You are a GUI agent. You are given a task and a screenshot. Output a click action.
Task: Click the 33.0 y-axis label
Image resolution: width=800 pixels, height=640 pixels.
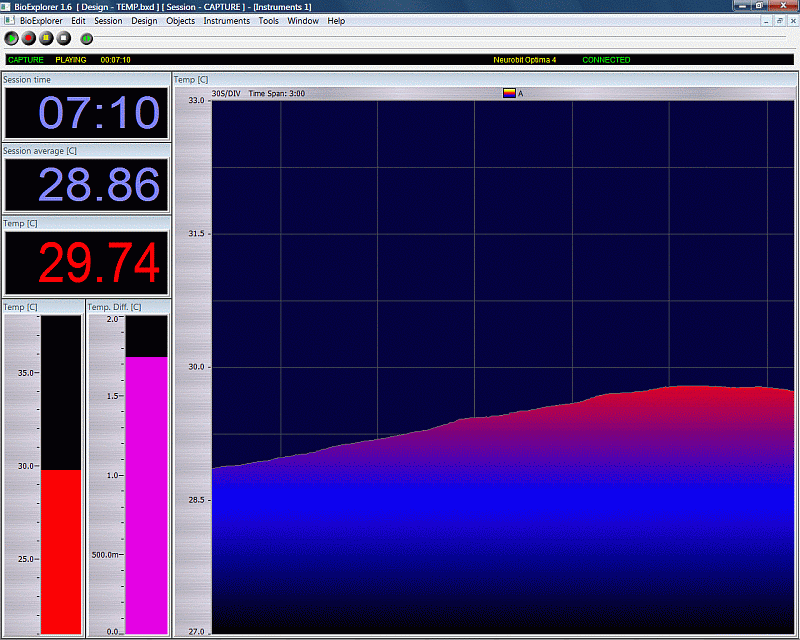click(x=196, y=100)
